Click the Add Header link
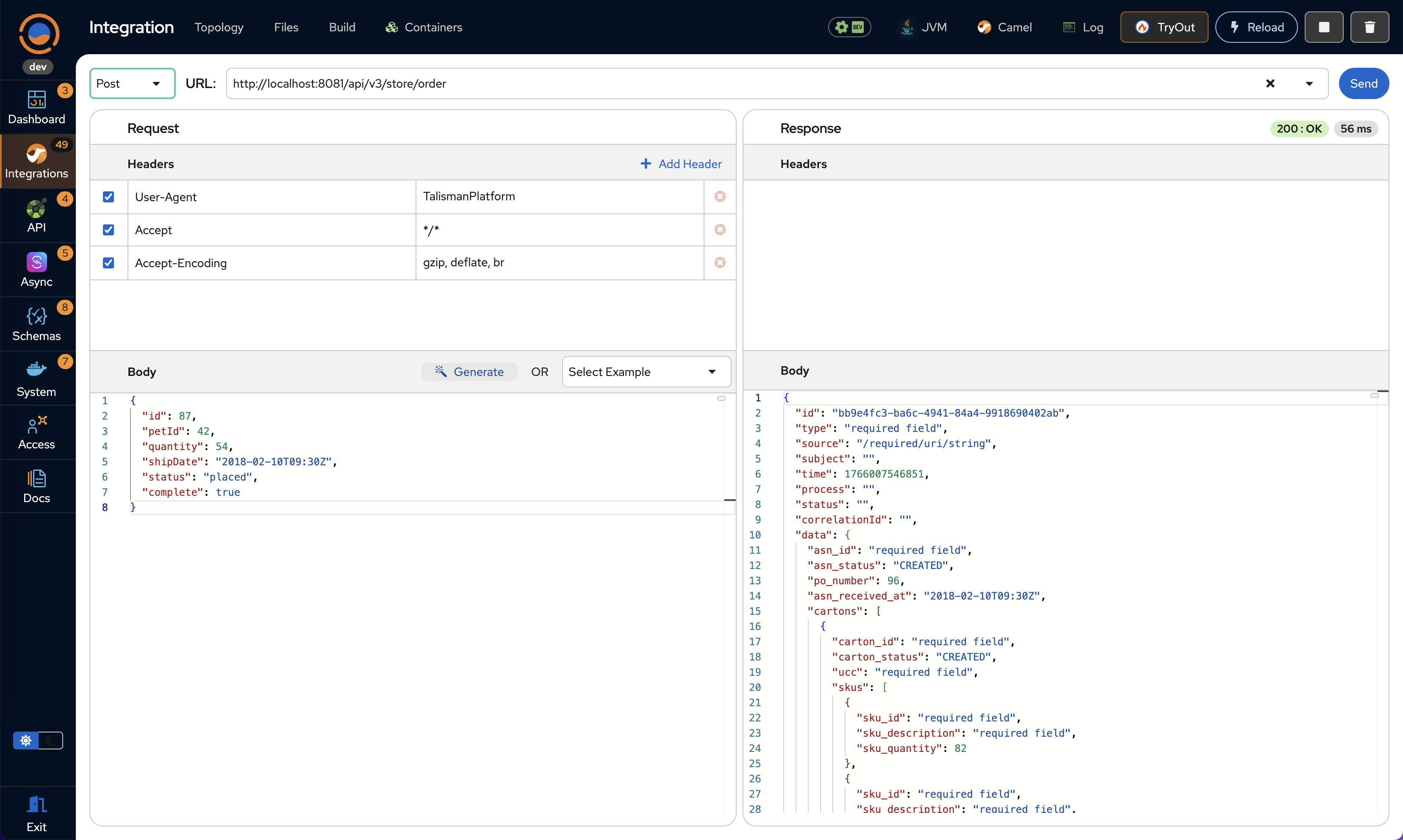Image resolution: width=1403 pixels, height=840 pixels. point(681,163)
